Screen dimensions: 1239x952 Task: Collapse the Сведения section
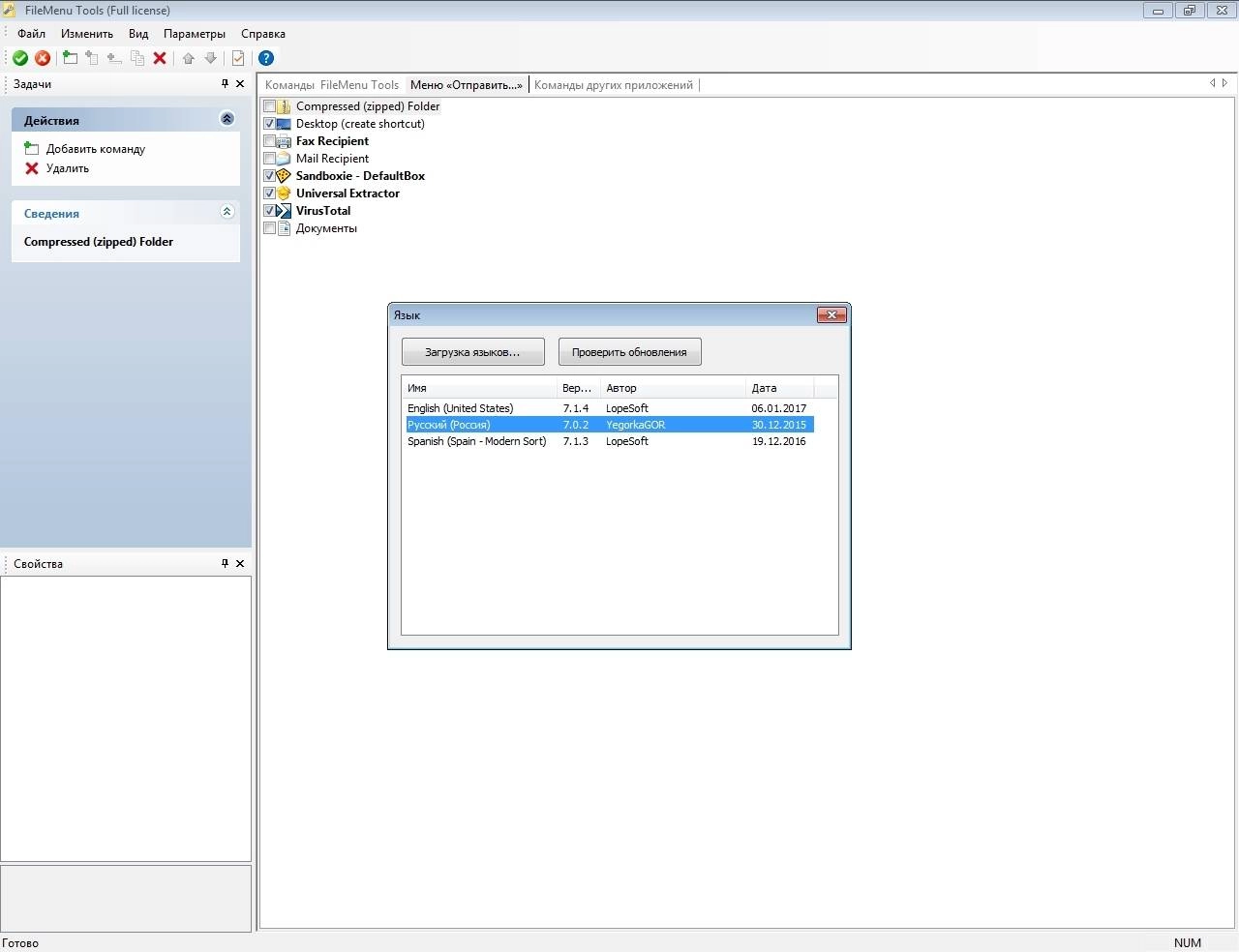click(x=227, y=212)
